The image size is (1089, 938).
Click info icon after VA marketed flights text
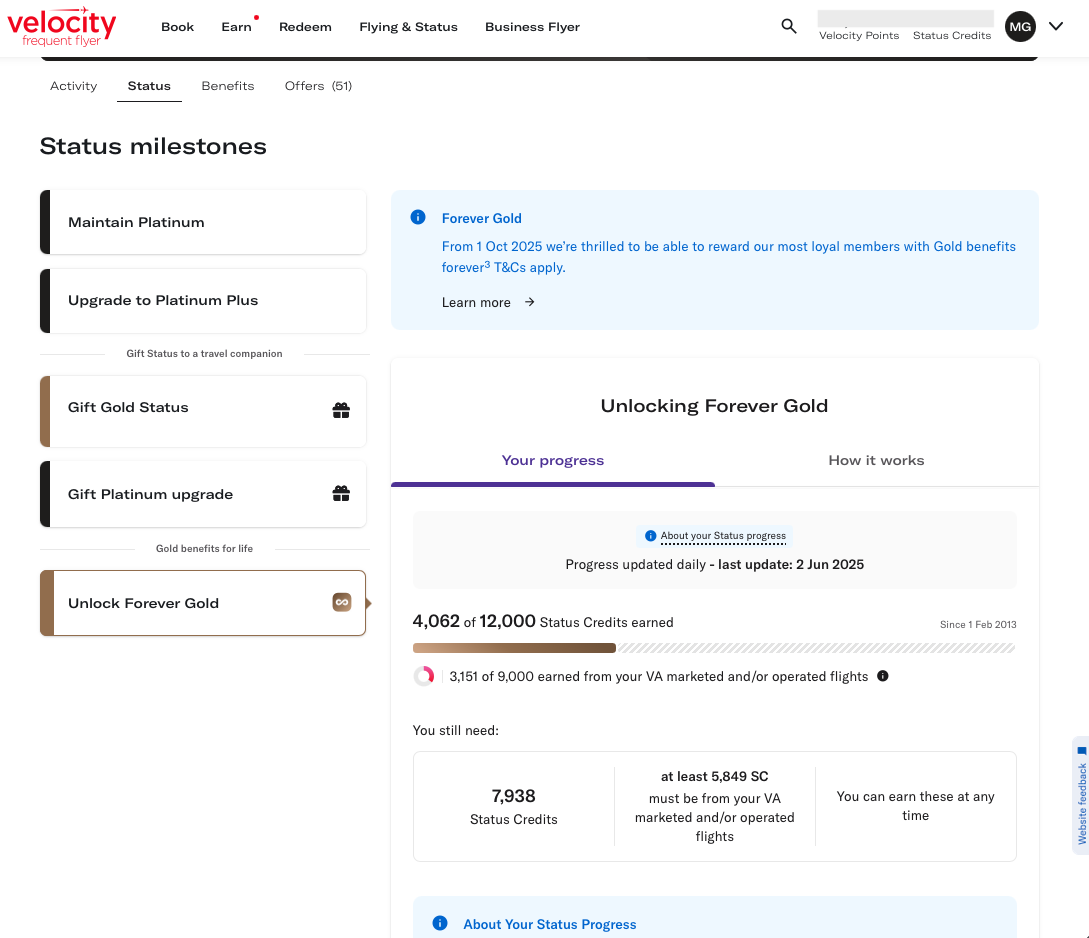click(x=883, y=676)
